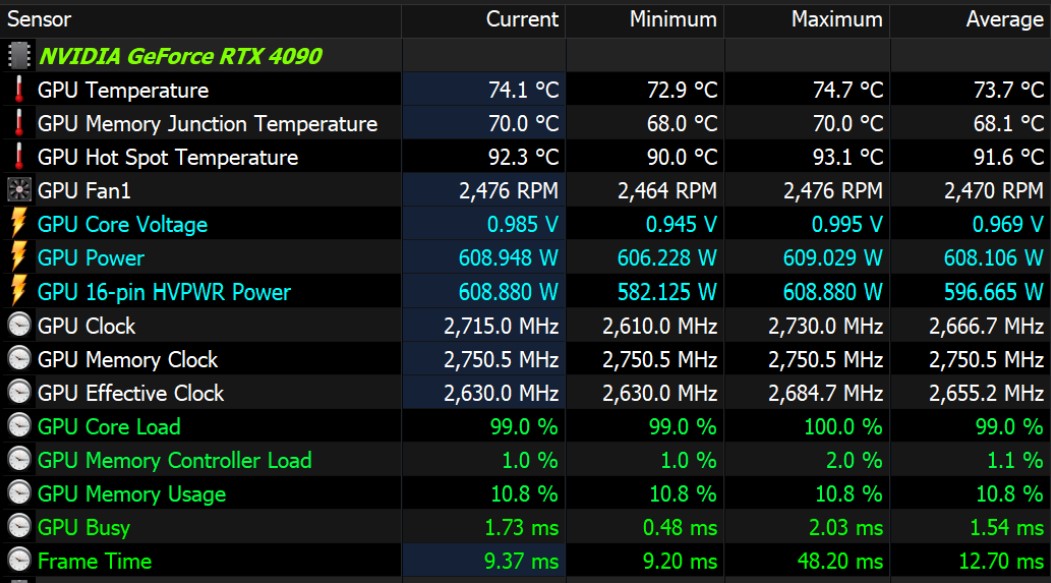Viewport: 1051px width, 583px height.
Task: Click current core voltage 0.985 V
Action: tap(523, 224)
